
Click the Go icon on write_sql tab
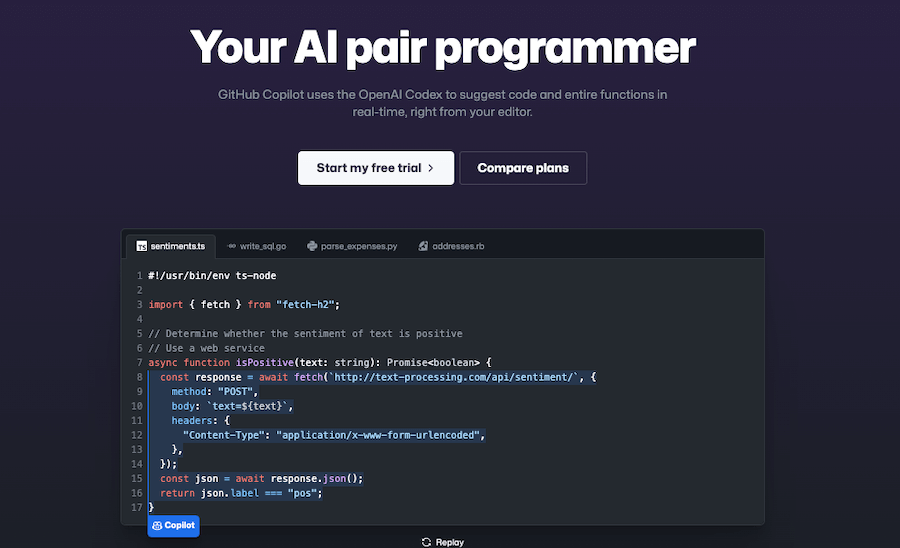click(231, 246)
